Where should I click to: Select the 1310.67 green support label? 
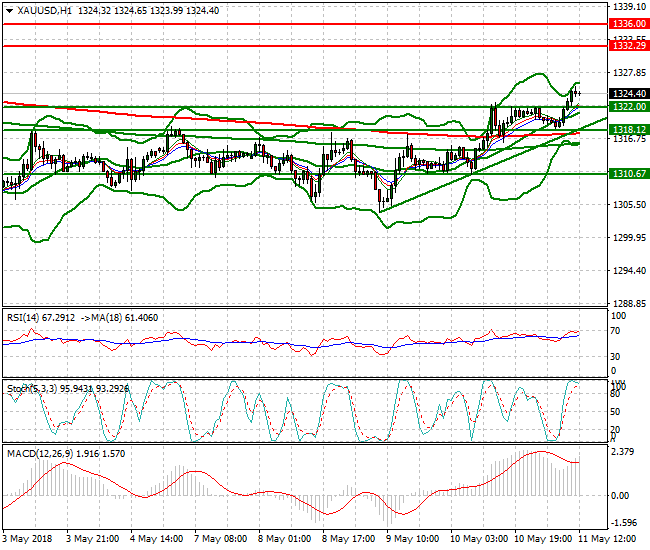[x=629, y=174]
